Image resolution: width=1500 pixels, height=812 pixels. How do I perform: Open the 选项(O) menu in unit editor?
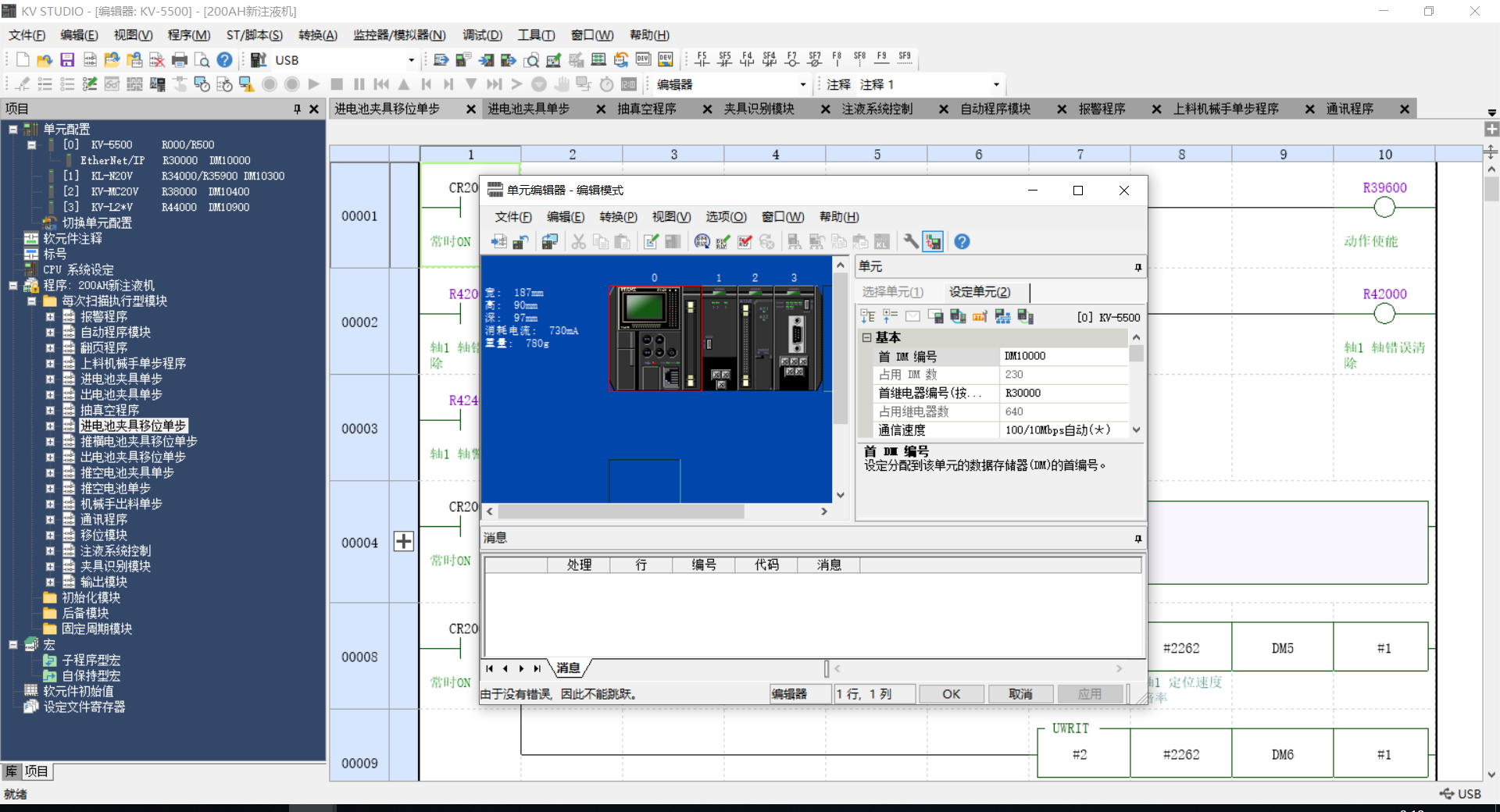pyautogui.click(x=726, y=217)
